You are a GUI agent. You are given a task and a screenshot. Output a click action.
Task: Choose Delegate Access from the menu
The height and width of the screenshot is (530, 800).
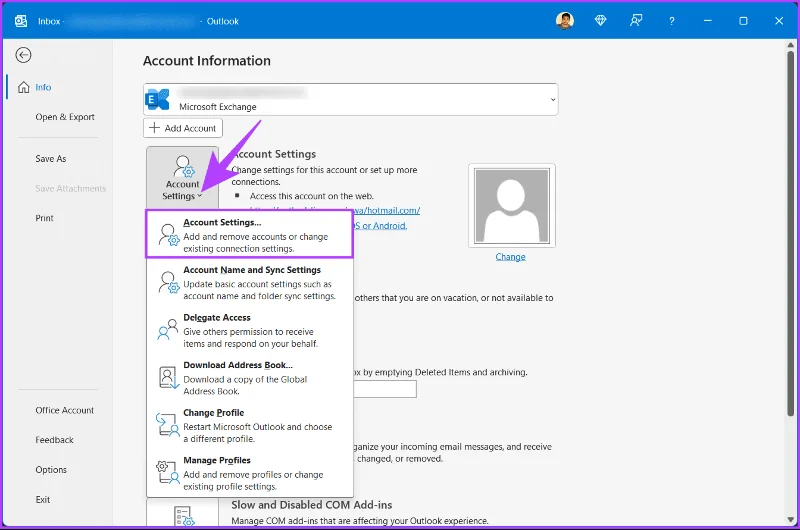coord(249,330)
